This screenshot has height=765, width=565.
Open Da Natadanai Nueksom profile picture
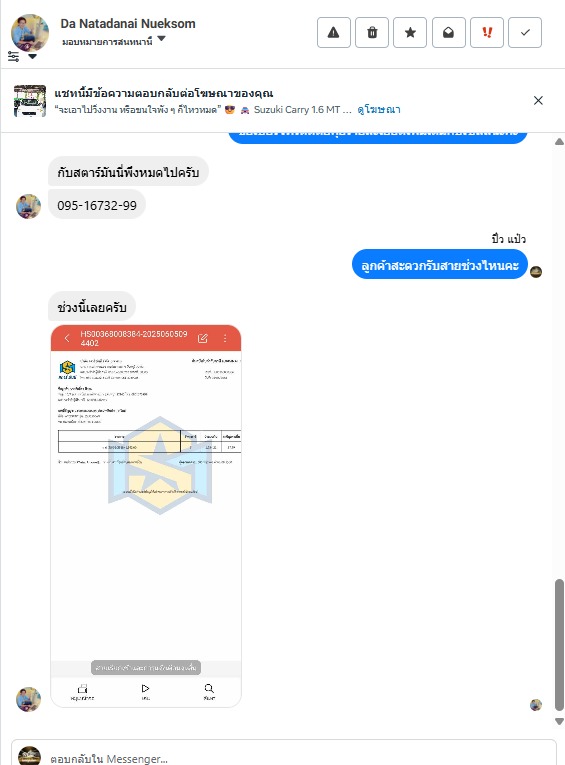tap(30, 33)
